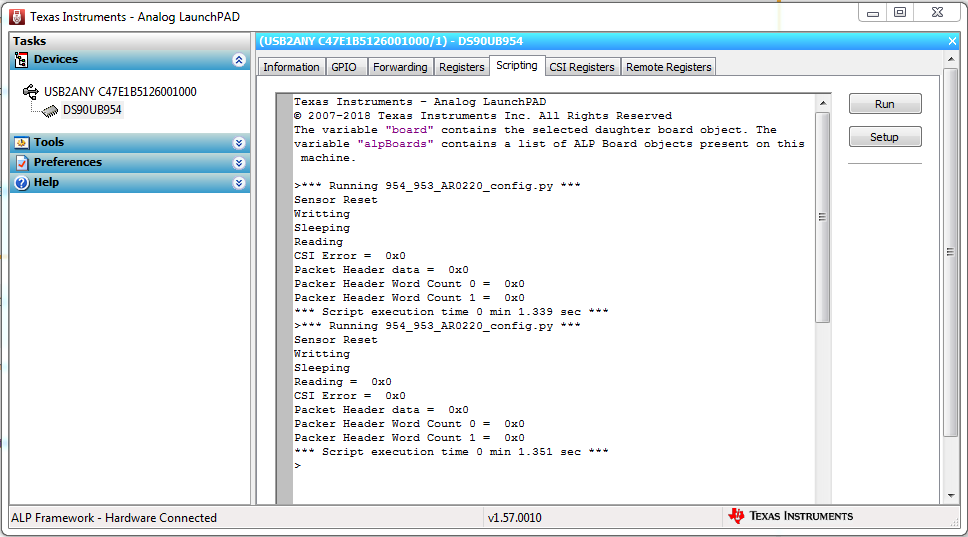Switch to the GPIO tab
The image size is (968, 537).
[344, 67]
